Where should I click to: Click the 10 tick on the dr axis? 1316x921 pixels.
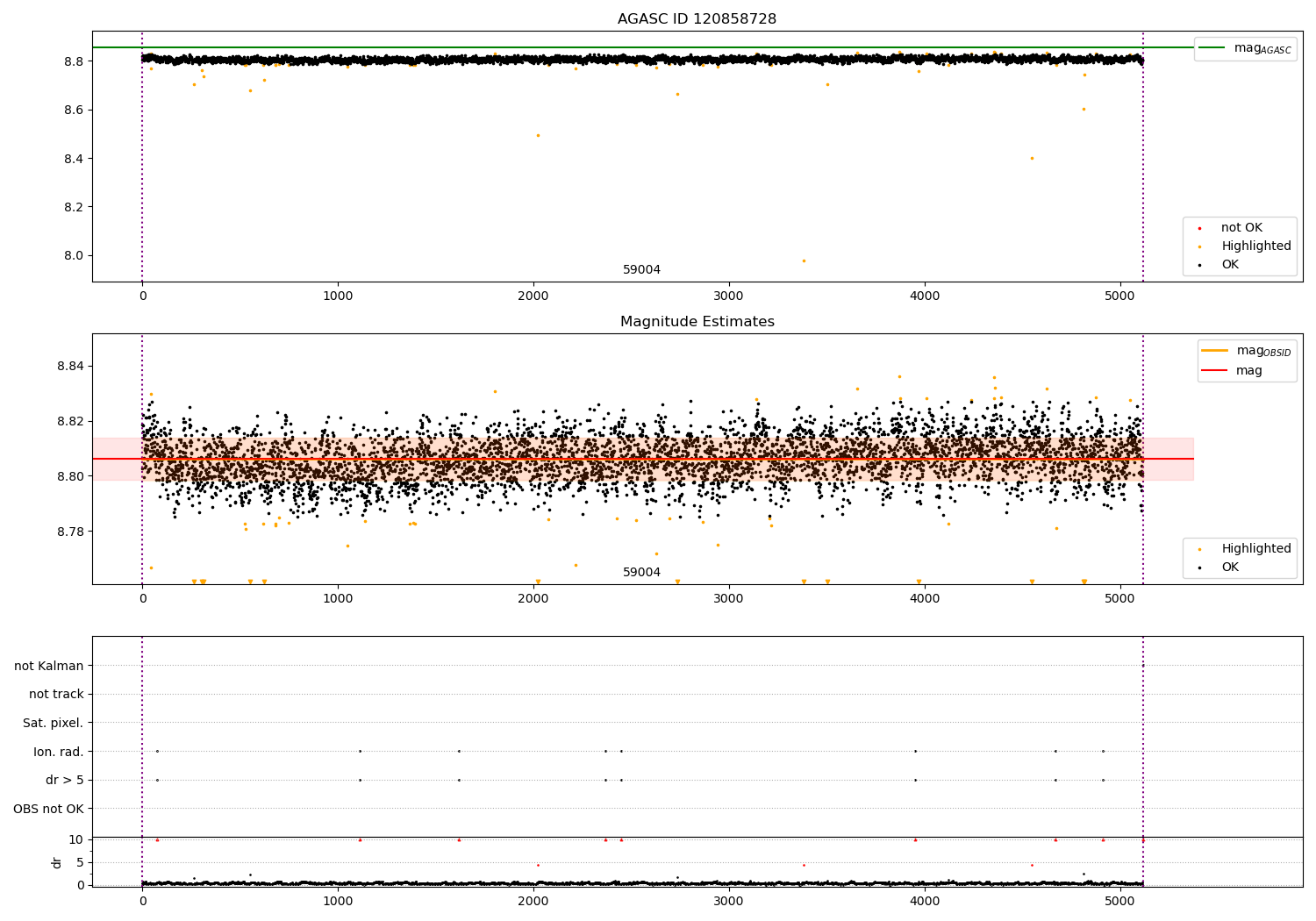[x=75, y=839]
